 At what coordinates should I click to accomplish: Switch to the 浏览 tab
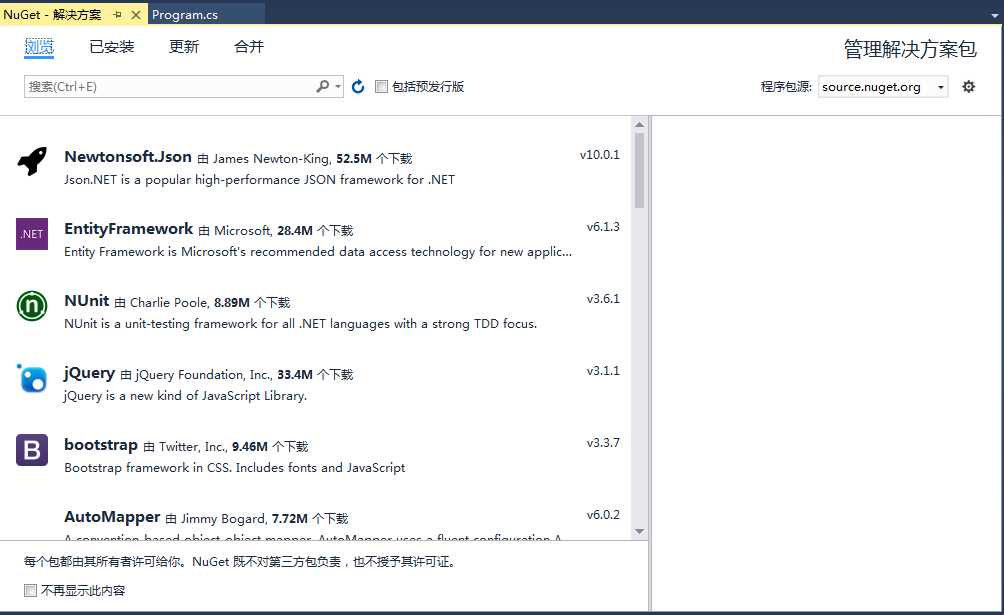point(39,47)
